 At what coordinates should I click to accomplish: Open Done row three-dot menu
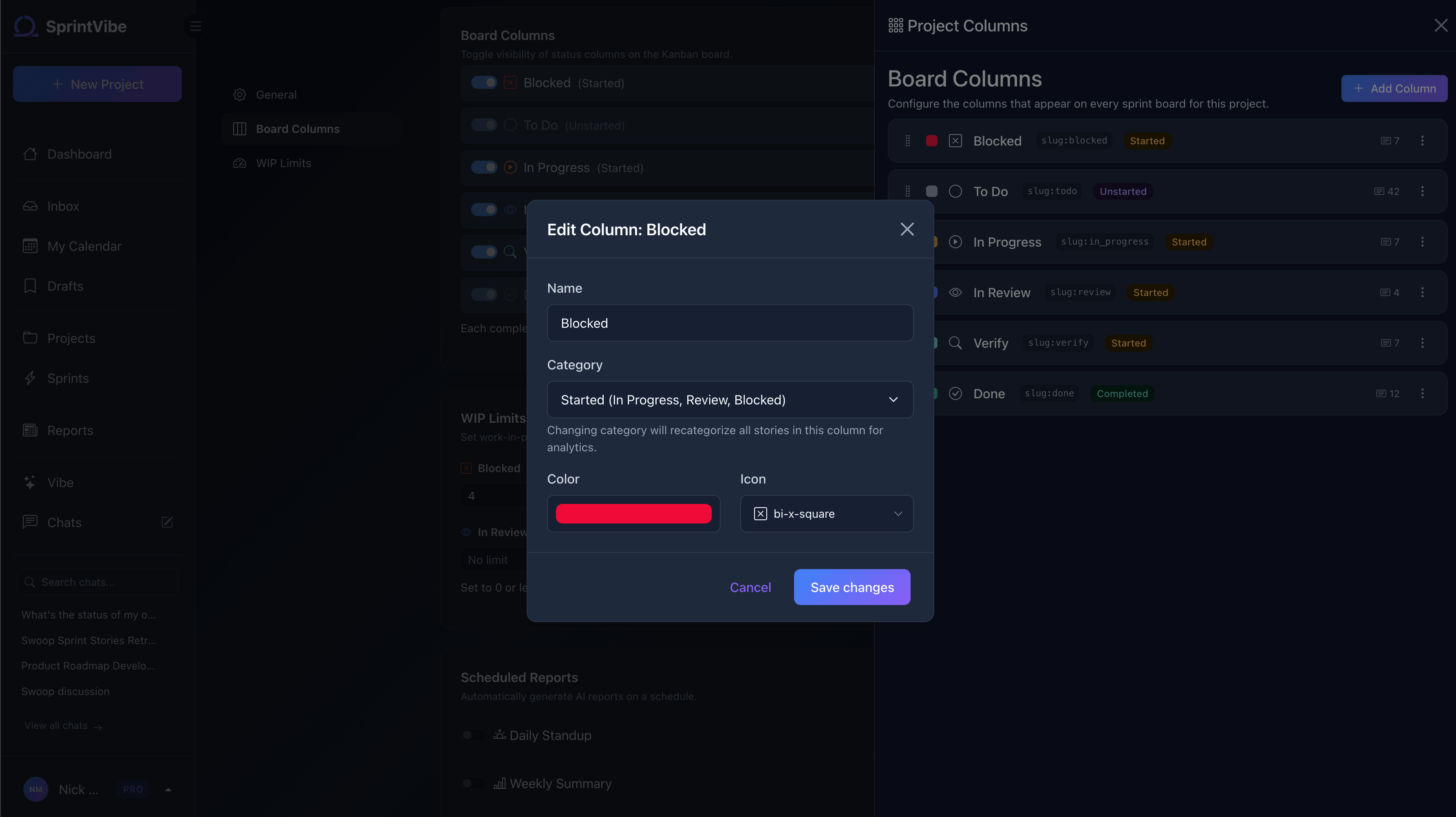[1423, 393]
